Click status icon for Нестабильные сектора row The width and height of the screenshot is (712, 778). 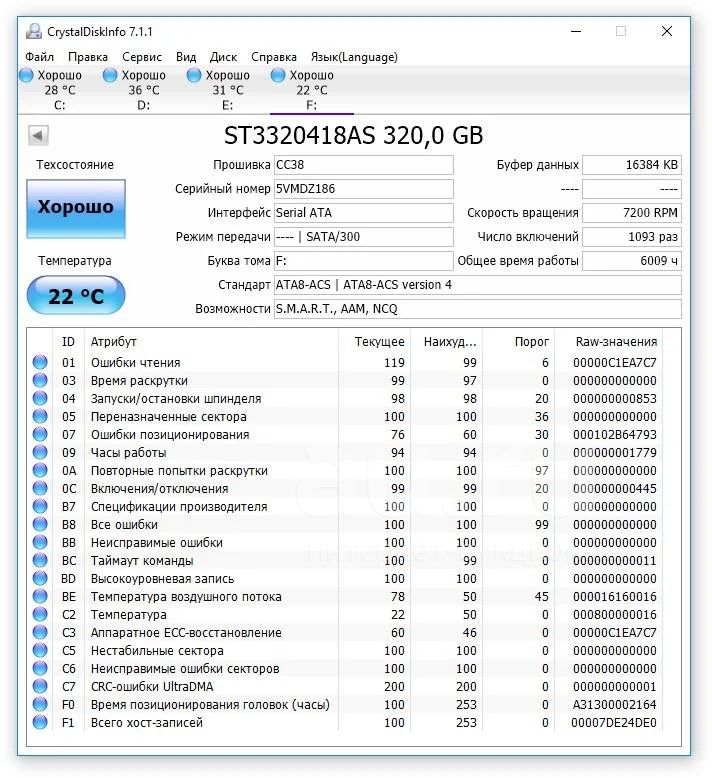coord(40,650)
